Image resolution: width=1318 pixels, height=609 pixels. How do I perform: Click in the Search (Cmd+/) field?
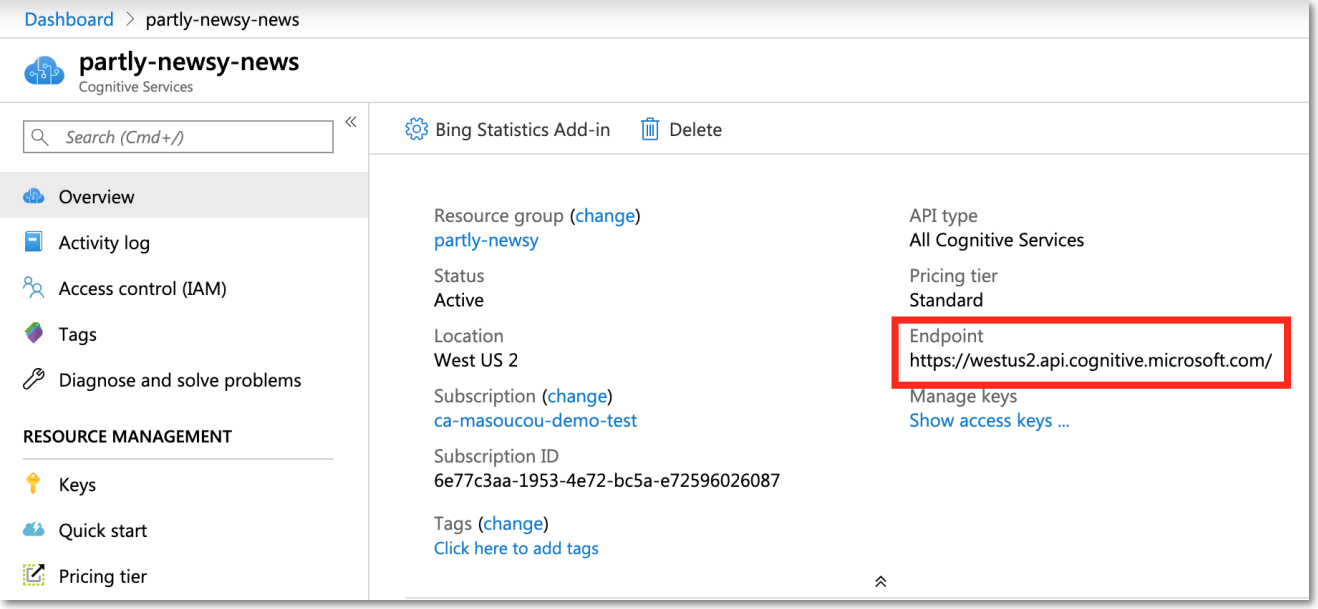[178, 137]
